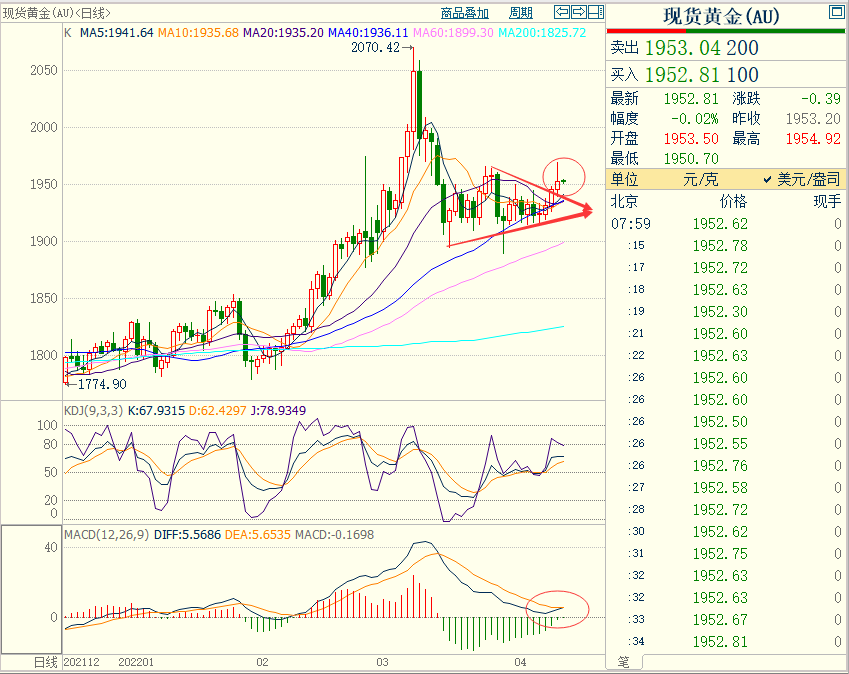849x674 pixels.
Task: Select the 07:59 tick row time
Action: [x=631, y=224]
